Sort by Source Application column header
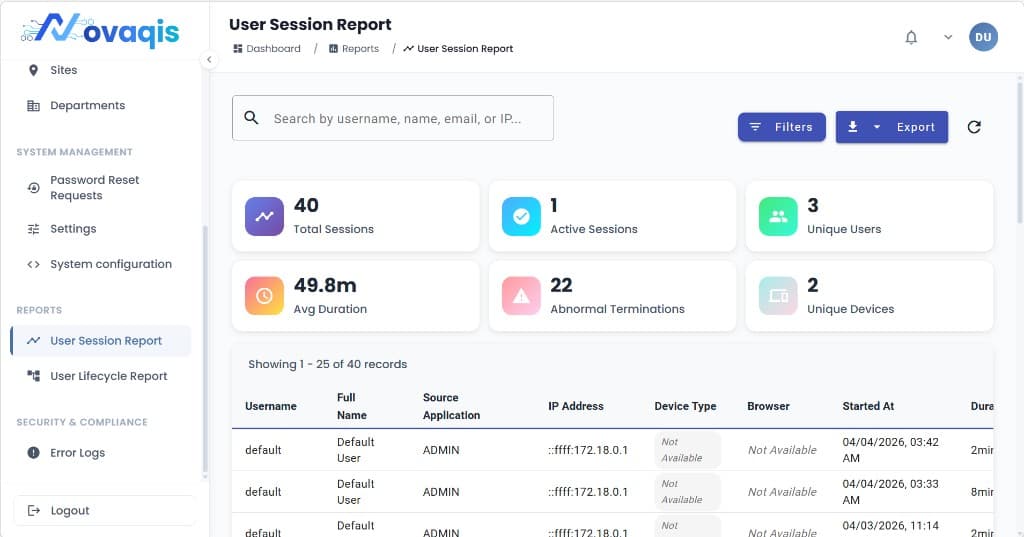This screenshot has width=1024, height=537. click(451, 406)
